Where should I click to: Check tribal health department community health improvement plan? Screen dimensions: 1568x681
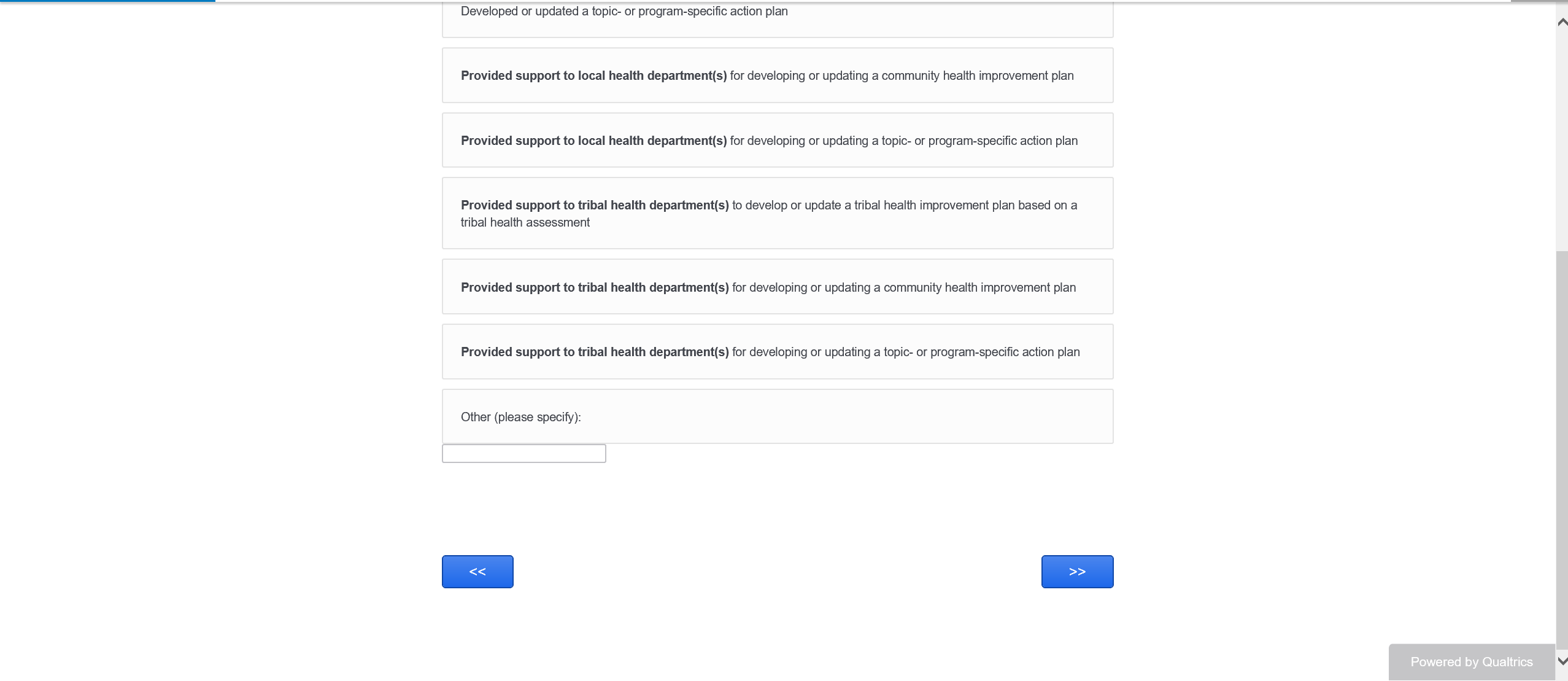coord(777,287)
